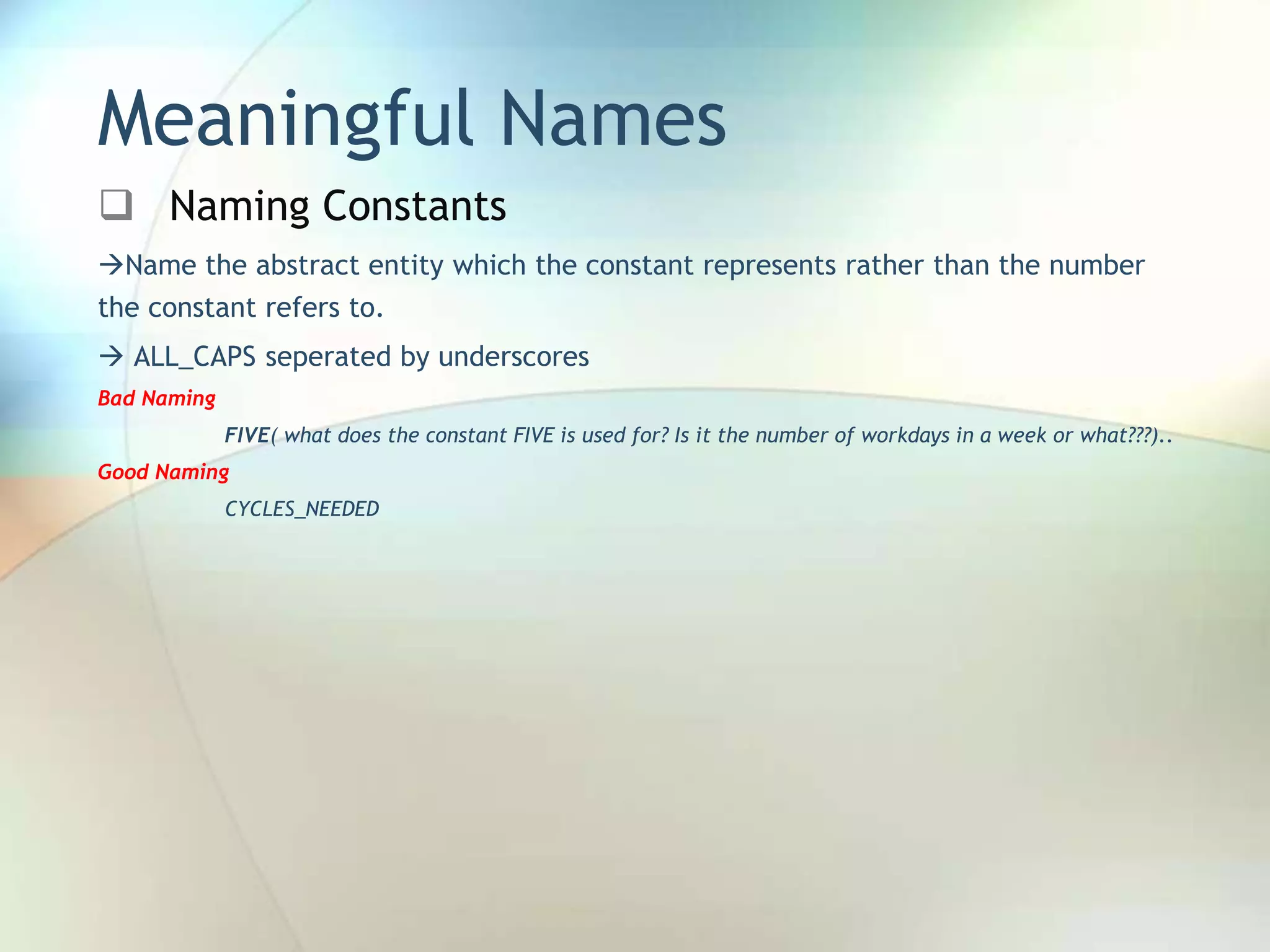Click the red 'Good Naming' label
This screenshot has width=1270, height=952.
click(164, 472)
